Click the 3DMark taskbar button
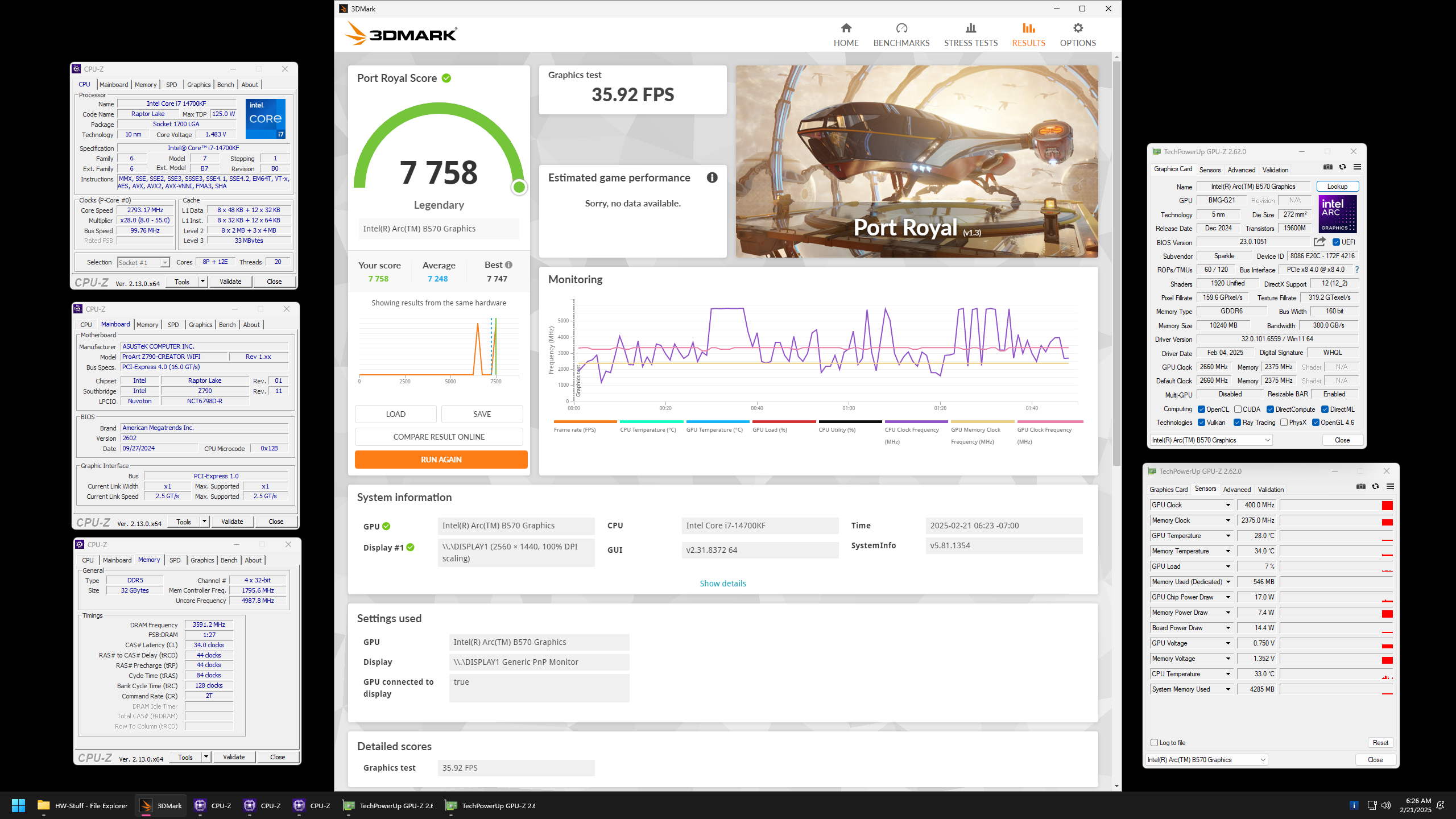 click(162, 805)
